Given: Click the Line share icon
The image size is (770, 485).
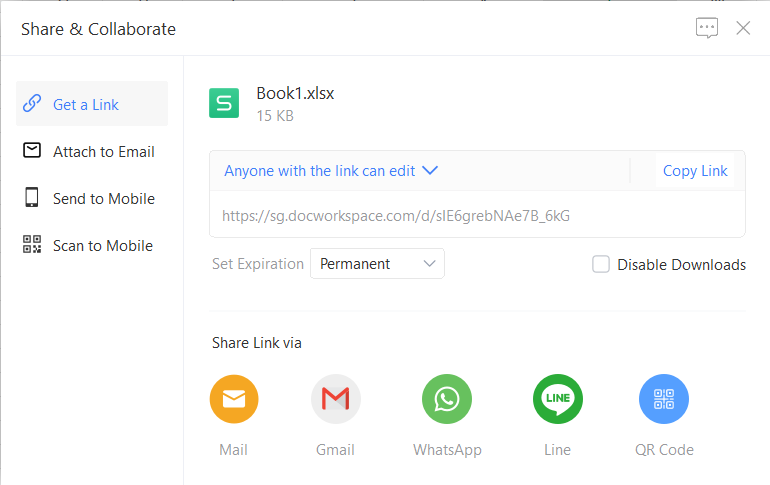Looking at the screenshot, I should 557,399.
